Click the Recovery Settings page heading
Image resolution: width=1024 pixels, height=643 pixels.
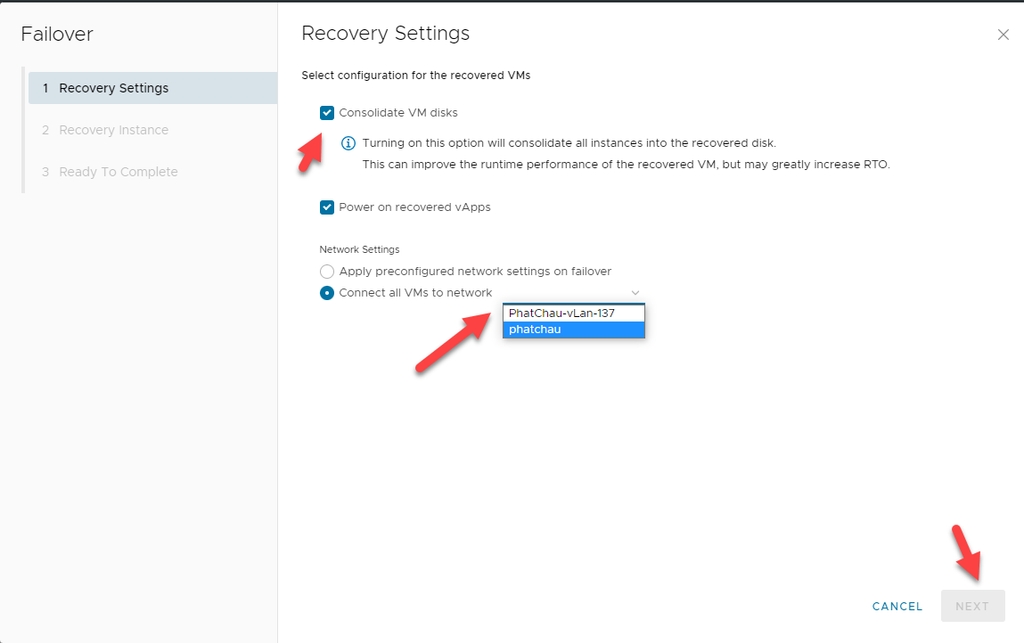tap(385, 33)
